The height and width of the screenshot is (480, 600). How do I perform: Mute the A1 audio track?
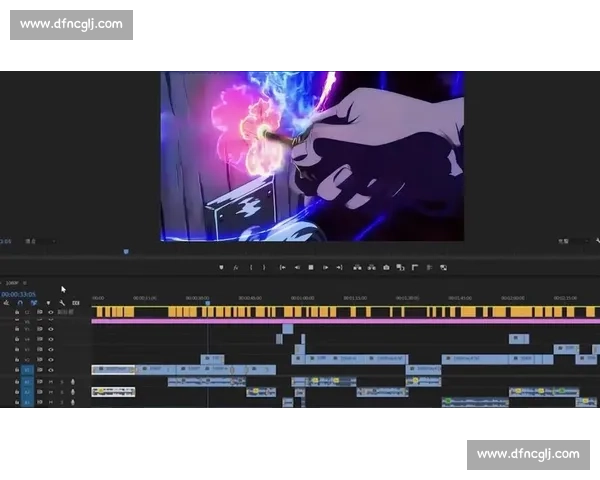click(51, 381)
